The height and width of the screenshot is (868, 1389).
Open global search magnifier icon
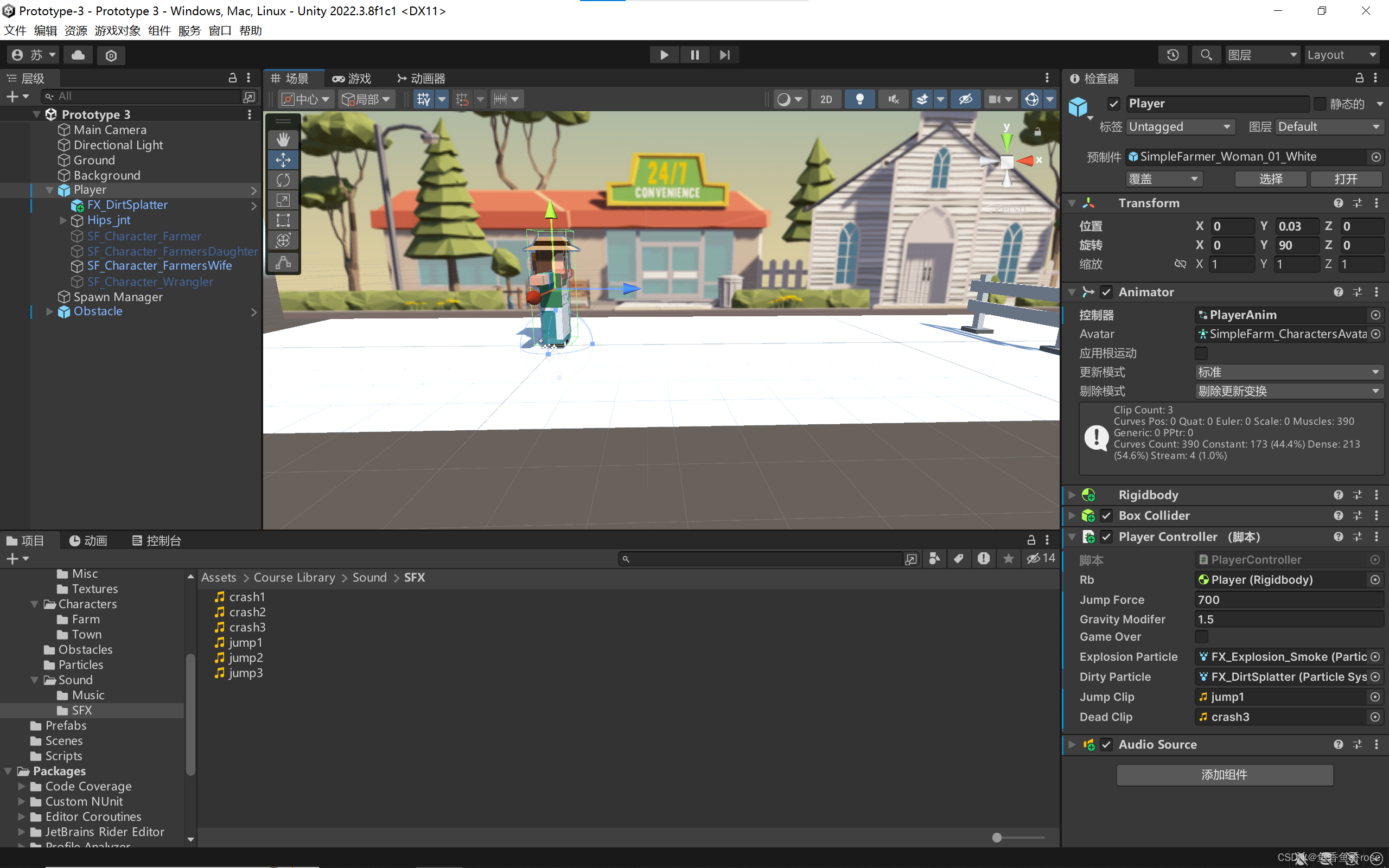(1206, 55)
